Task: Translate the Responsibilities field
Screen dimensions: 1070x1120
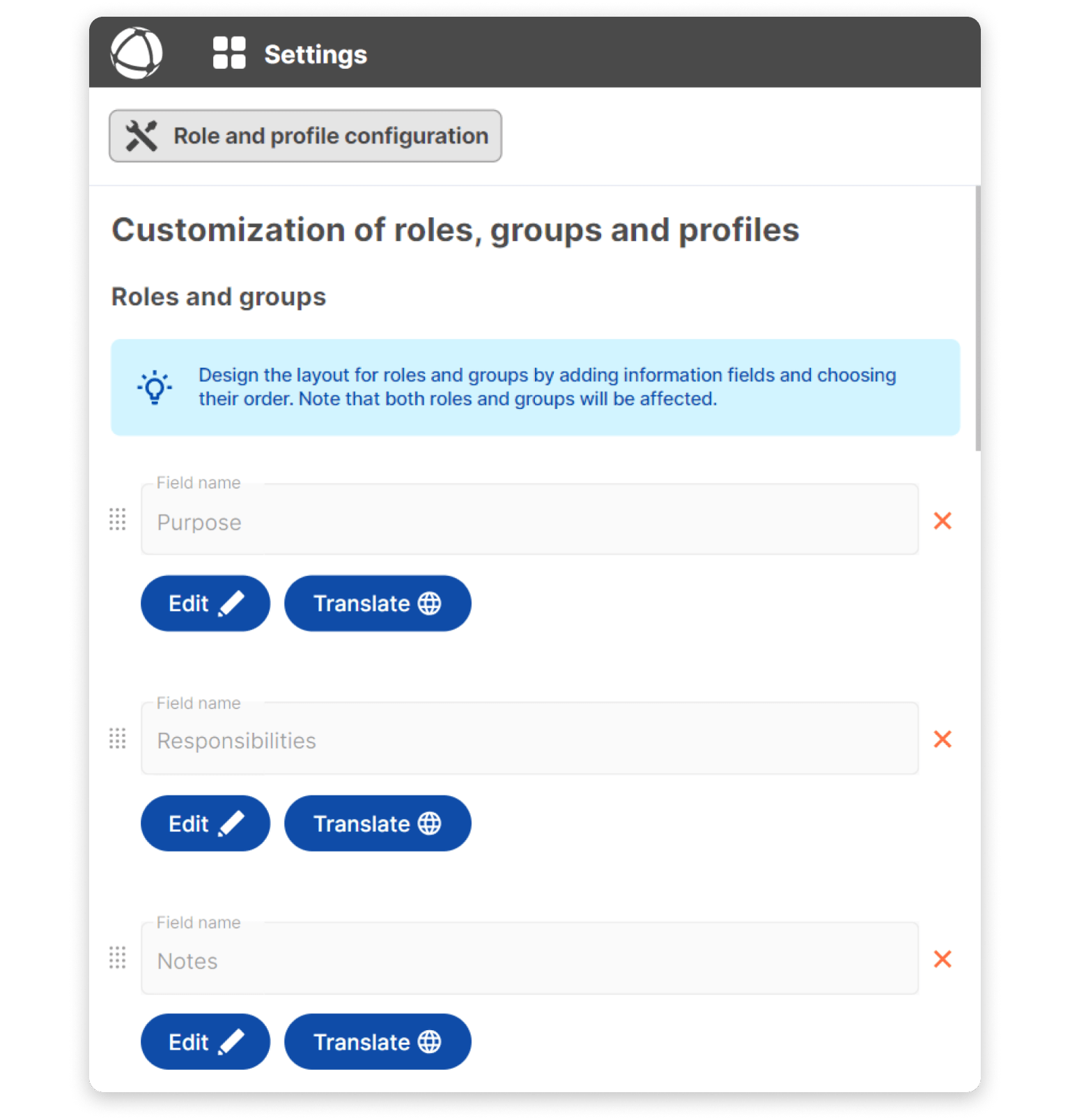Action: 378,823
